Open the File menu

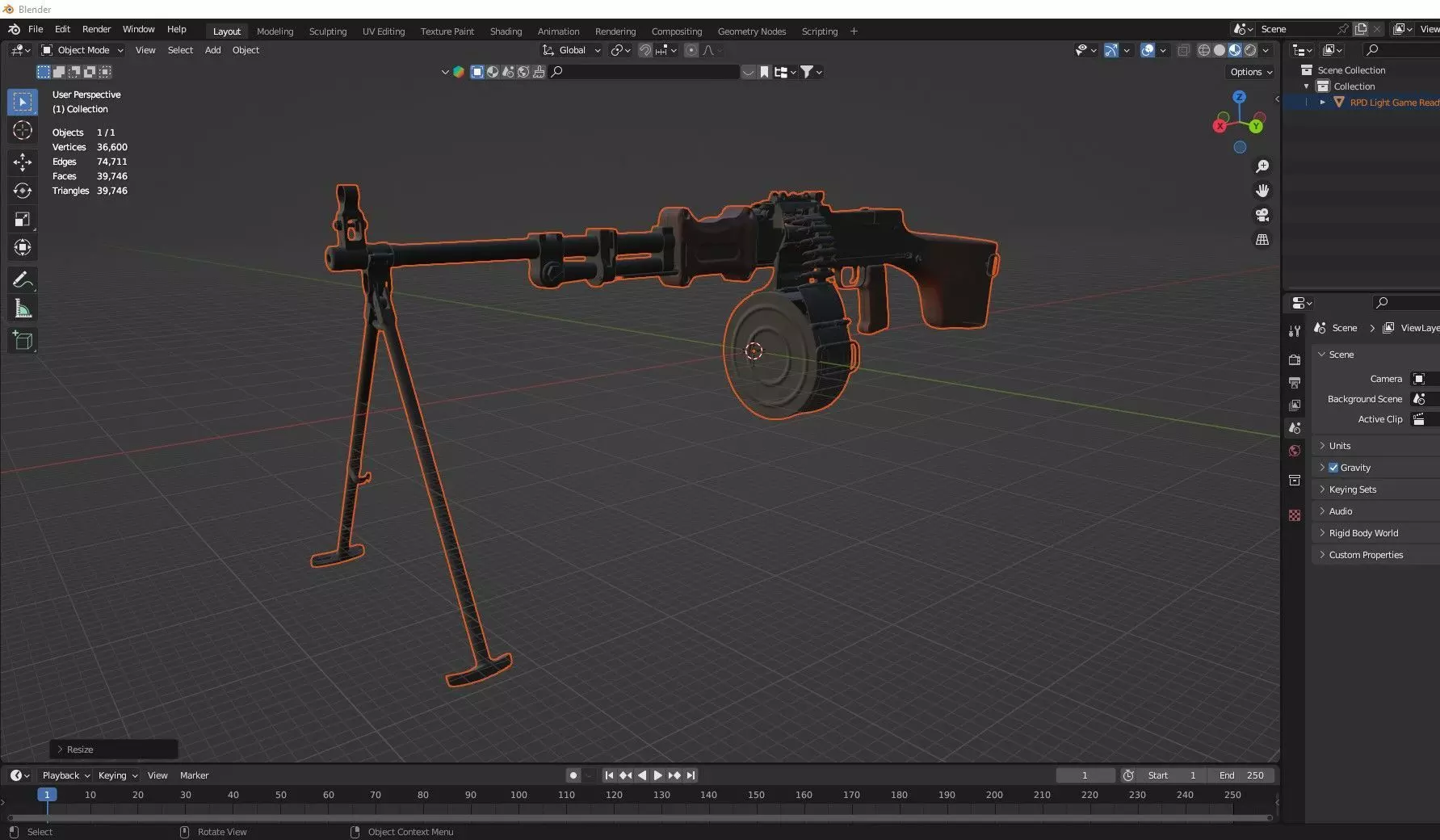36,29
